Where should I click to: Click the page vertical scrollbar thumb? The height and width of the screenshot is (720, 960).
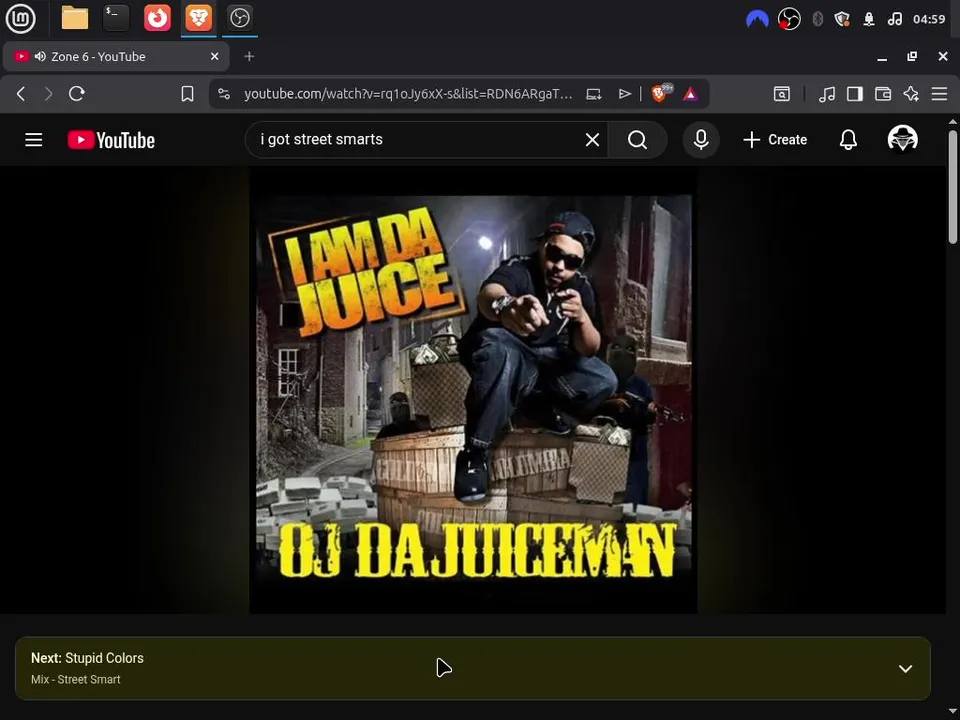[x=953, y=187]
